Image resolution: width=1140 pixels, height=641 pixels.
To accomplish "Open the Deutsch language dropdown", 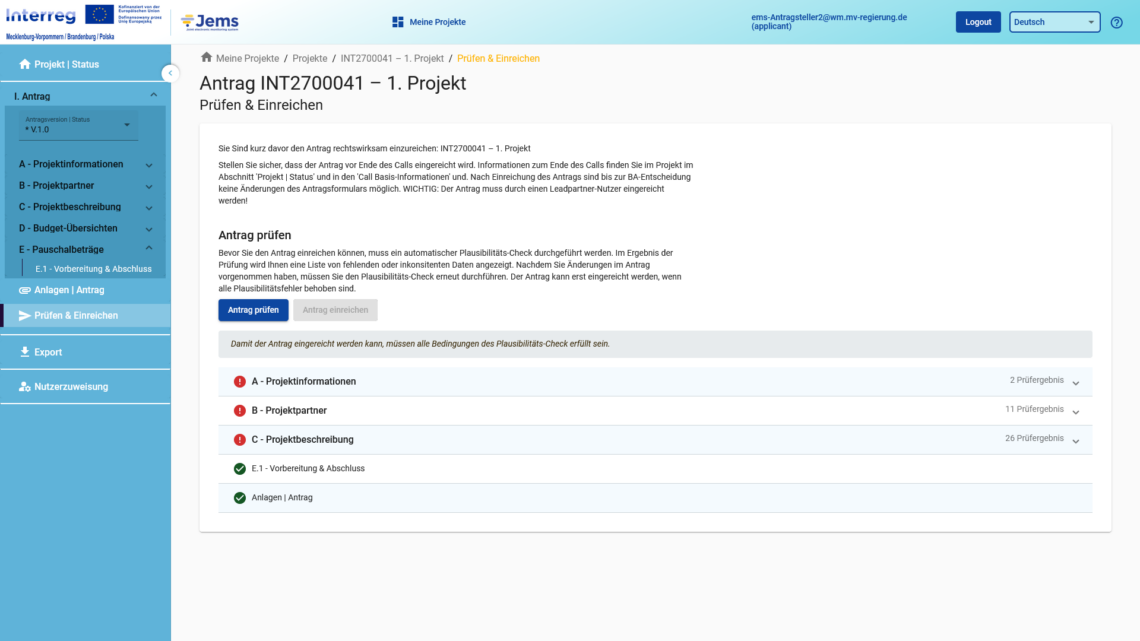I will point(1054,22).
